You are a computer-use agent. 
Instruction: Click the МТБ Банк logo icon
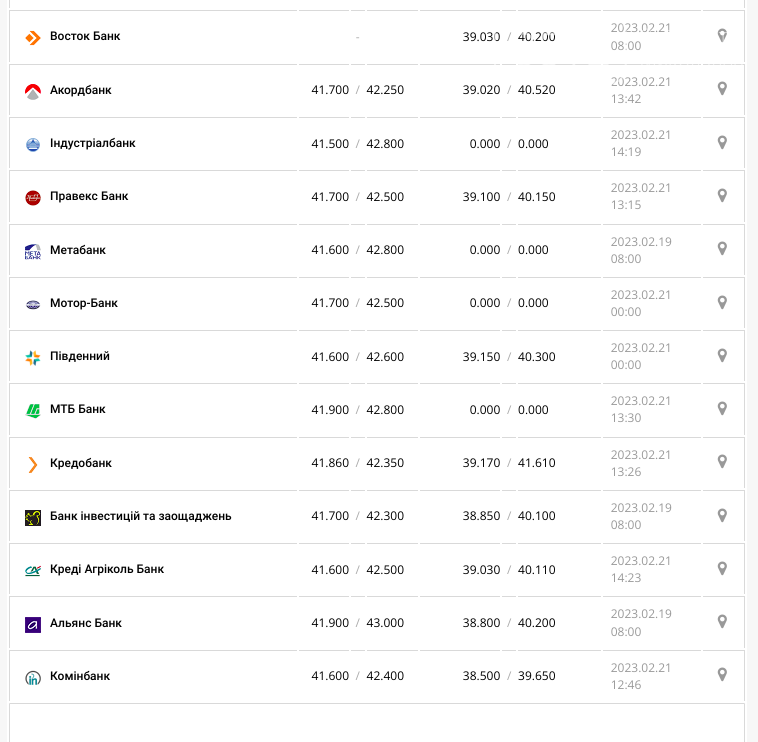[x=33, y=410]
